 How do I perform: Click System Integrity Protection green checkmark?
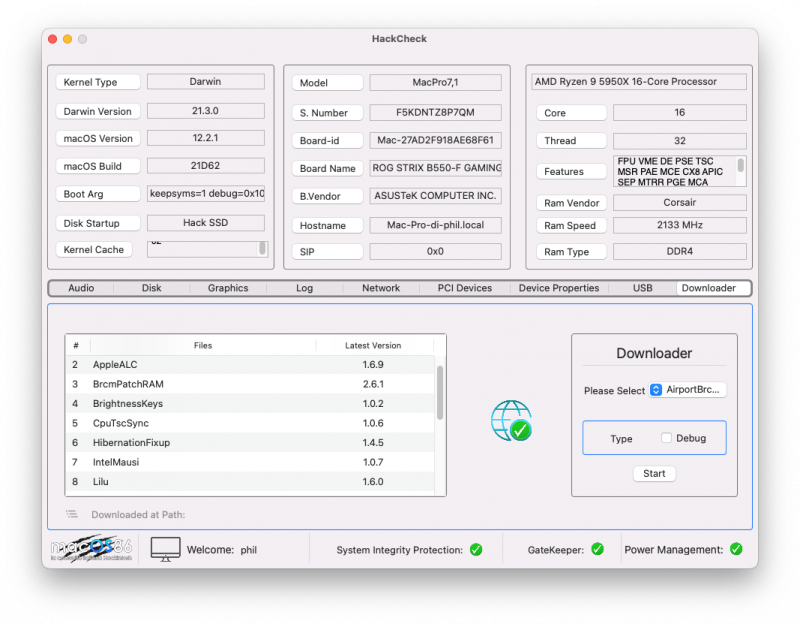[x=476, y=549]
